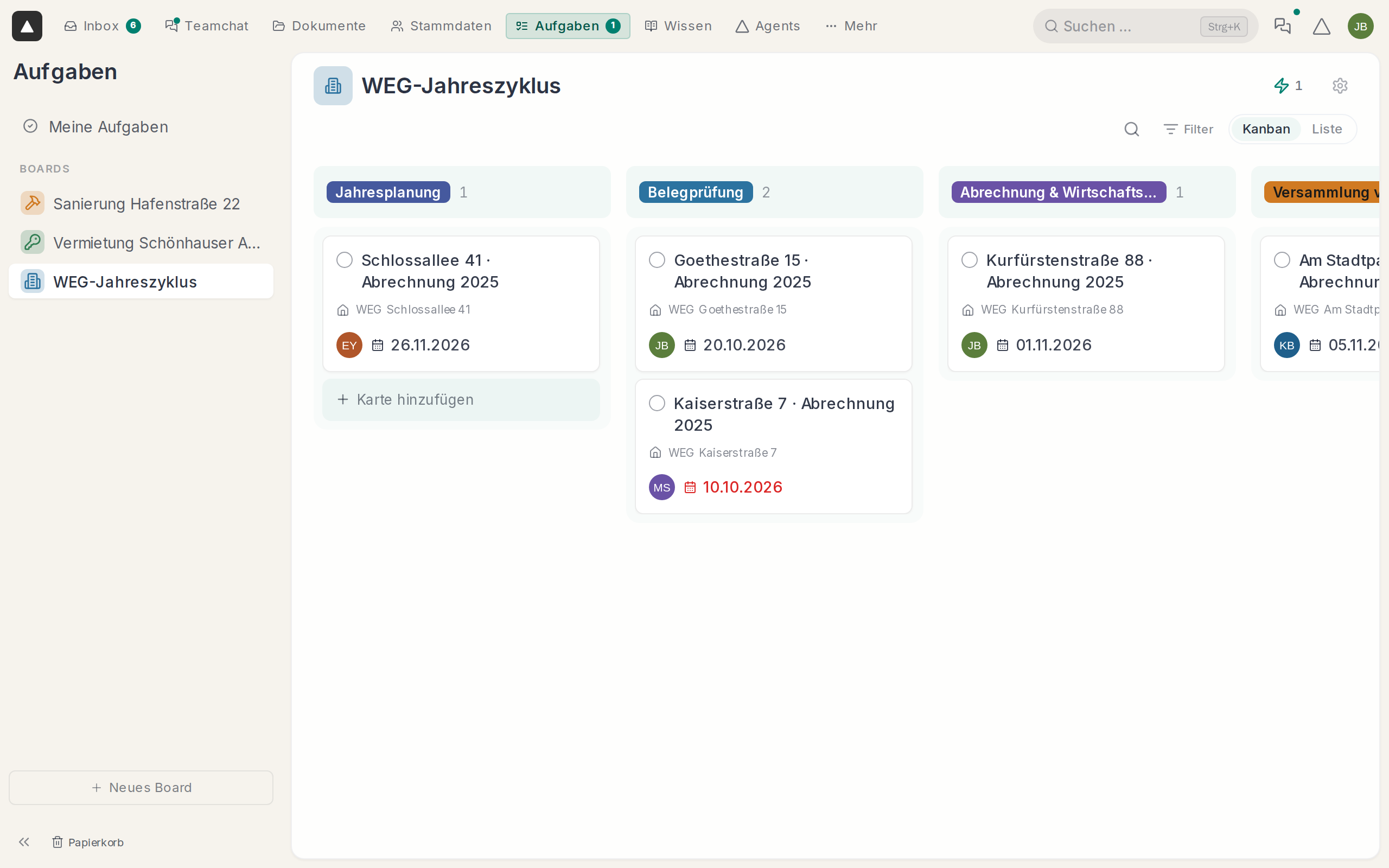Viewport: 1389px width, 868px height.
Task: Click the triangle alert icon near avatar
Action: pos(1321,27)
